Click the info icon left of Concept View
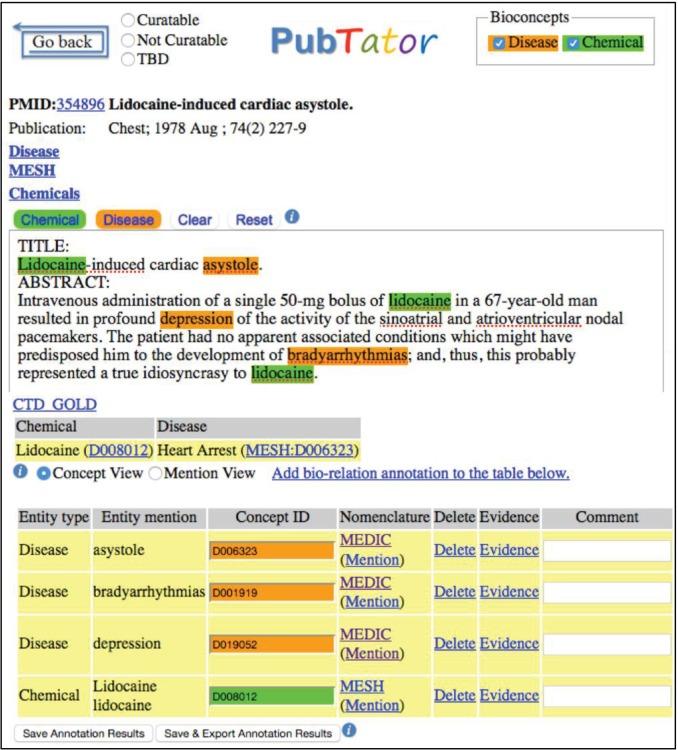The image size is (678, 750). pyautogui.click(x=21, y=472)
